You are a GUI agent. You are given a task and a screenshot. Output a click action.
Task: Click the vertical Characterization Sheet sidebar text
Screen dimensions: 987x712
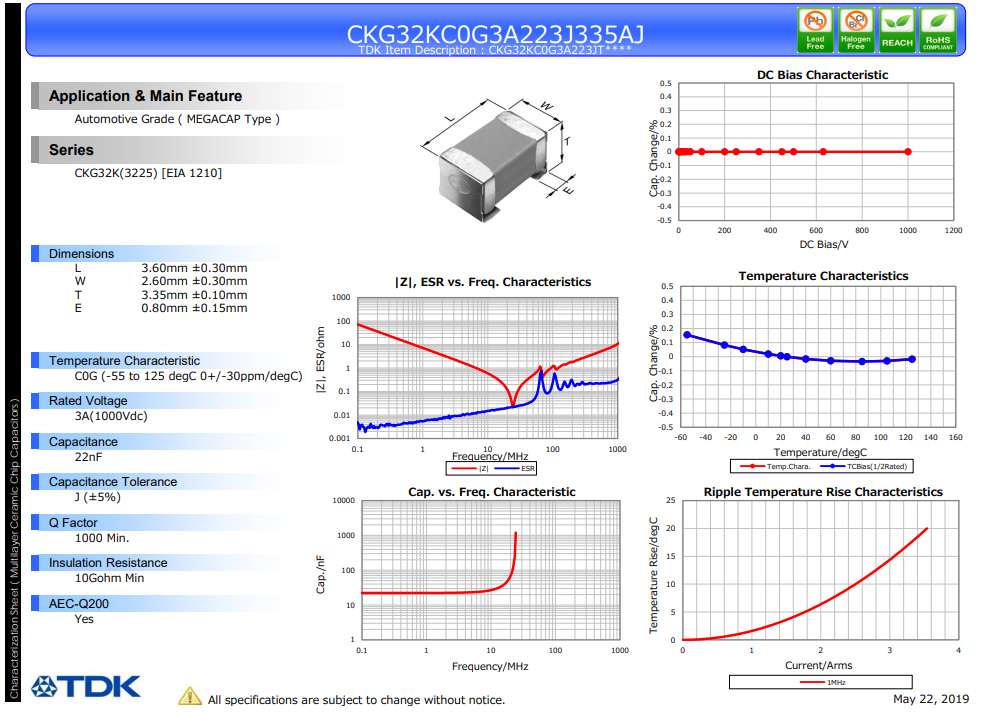(14, 549)
